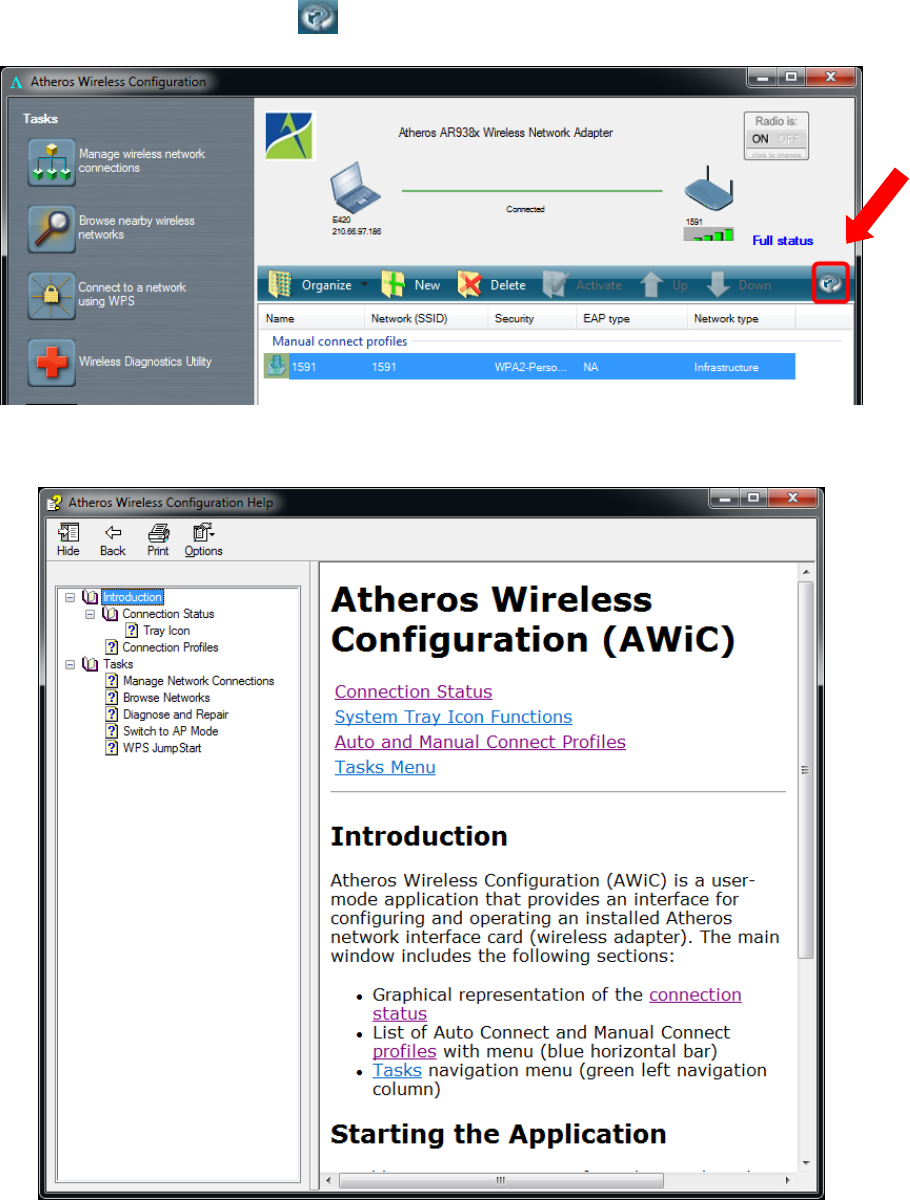The width and height of the screenshot is (910, 1200).
Task: Collapse the Tasks tree node
Action: click(x=70, y=664)
